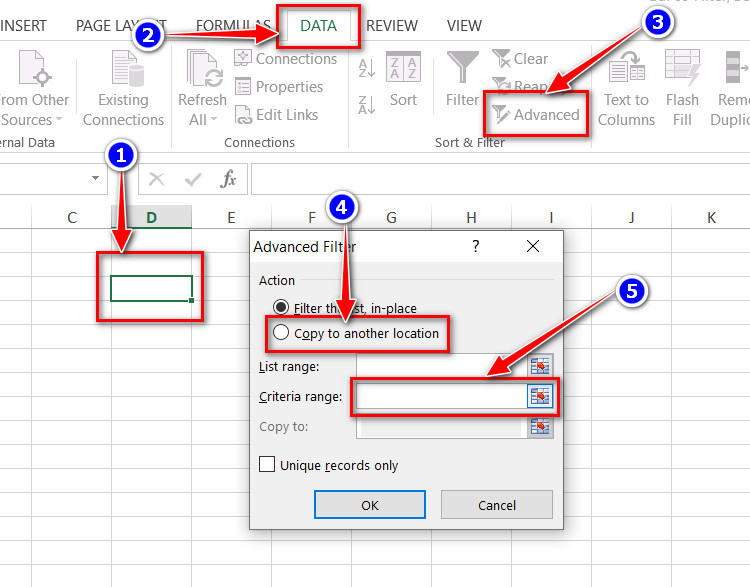The image size is (750, 587).
Task: Cancel formula entry X icon
Action: [156, 179]
